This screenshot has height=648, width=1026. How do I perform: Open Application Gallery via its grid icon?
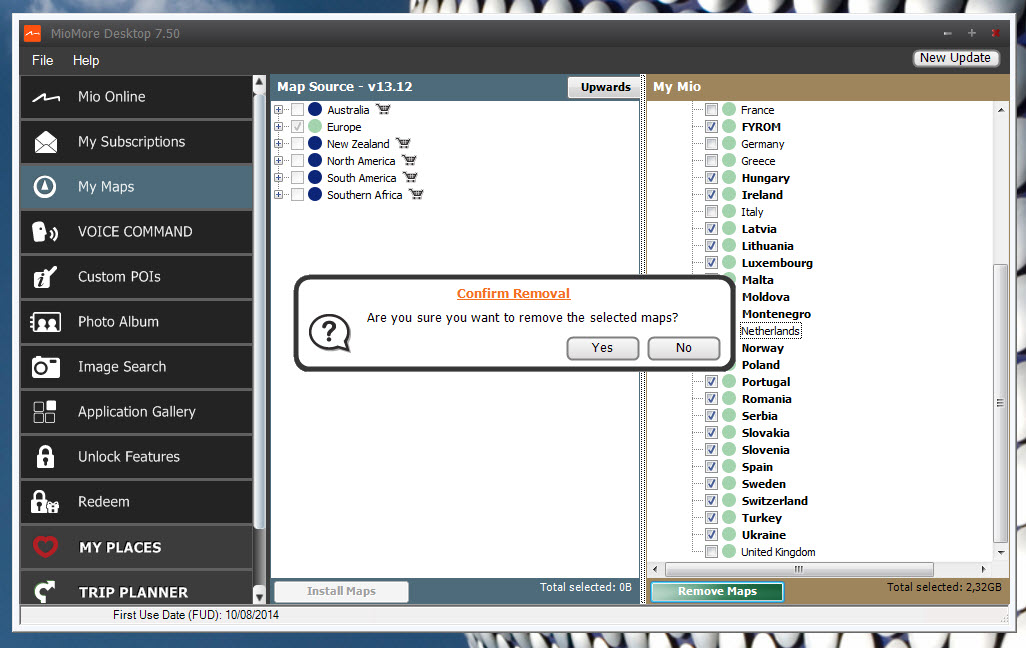tap(44, 412)
